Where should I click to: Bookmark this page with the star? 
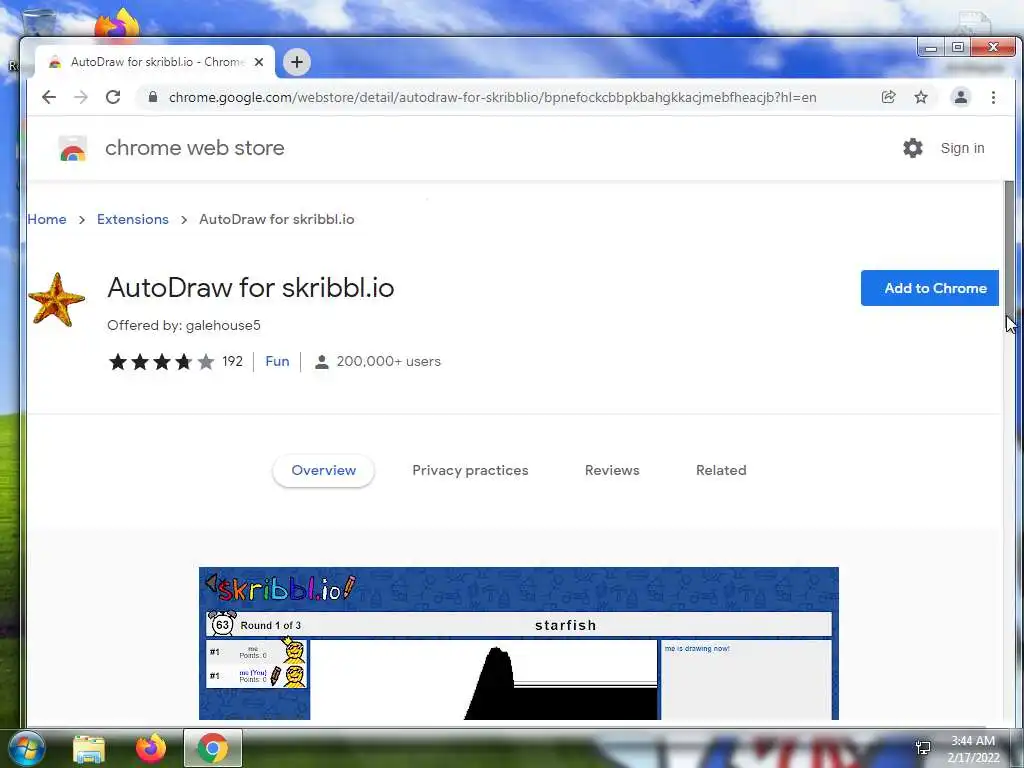coord(921,97)
